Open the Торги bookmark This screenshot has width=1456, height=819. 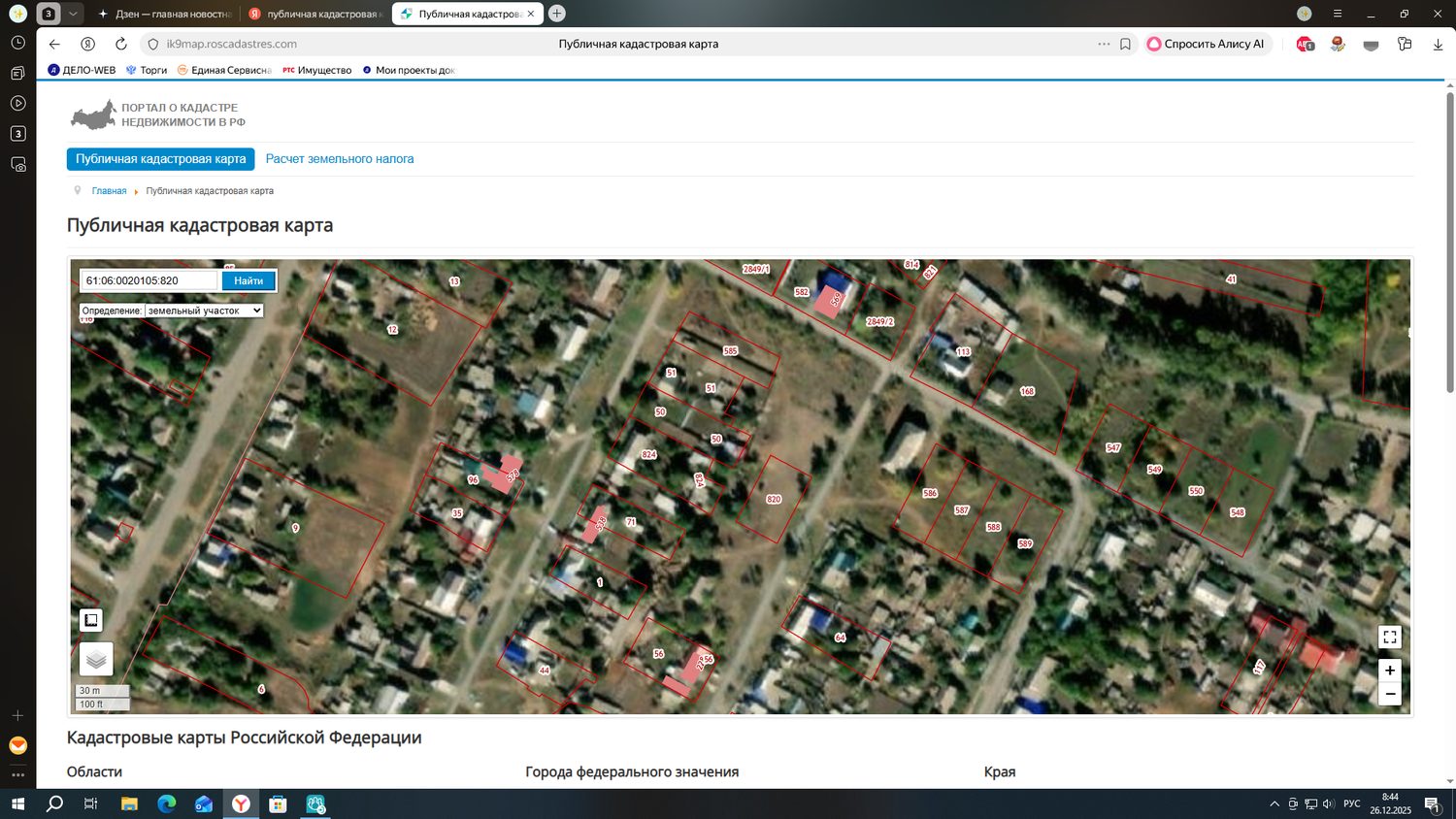(147, 70)
